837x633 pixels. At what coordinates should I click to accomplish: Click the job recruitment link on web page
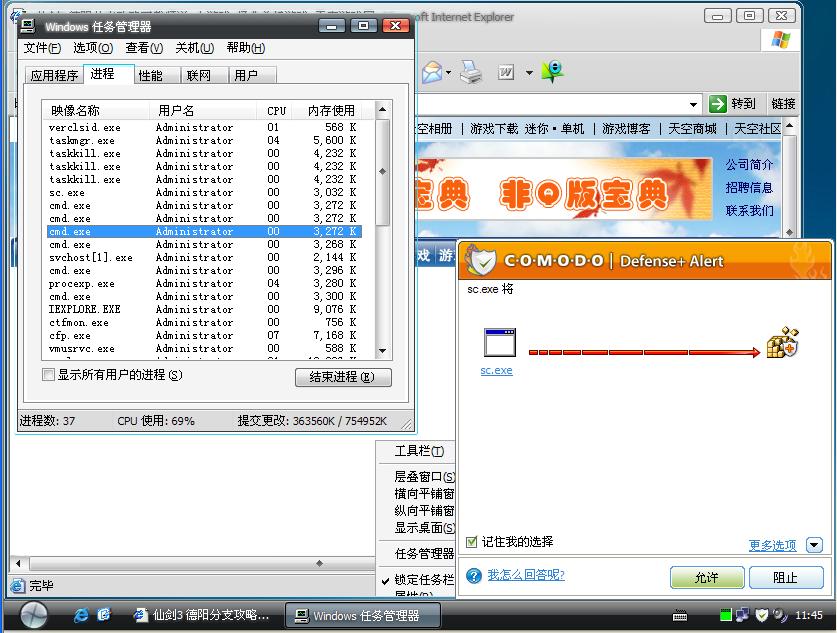[x=749, y=188]
